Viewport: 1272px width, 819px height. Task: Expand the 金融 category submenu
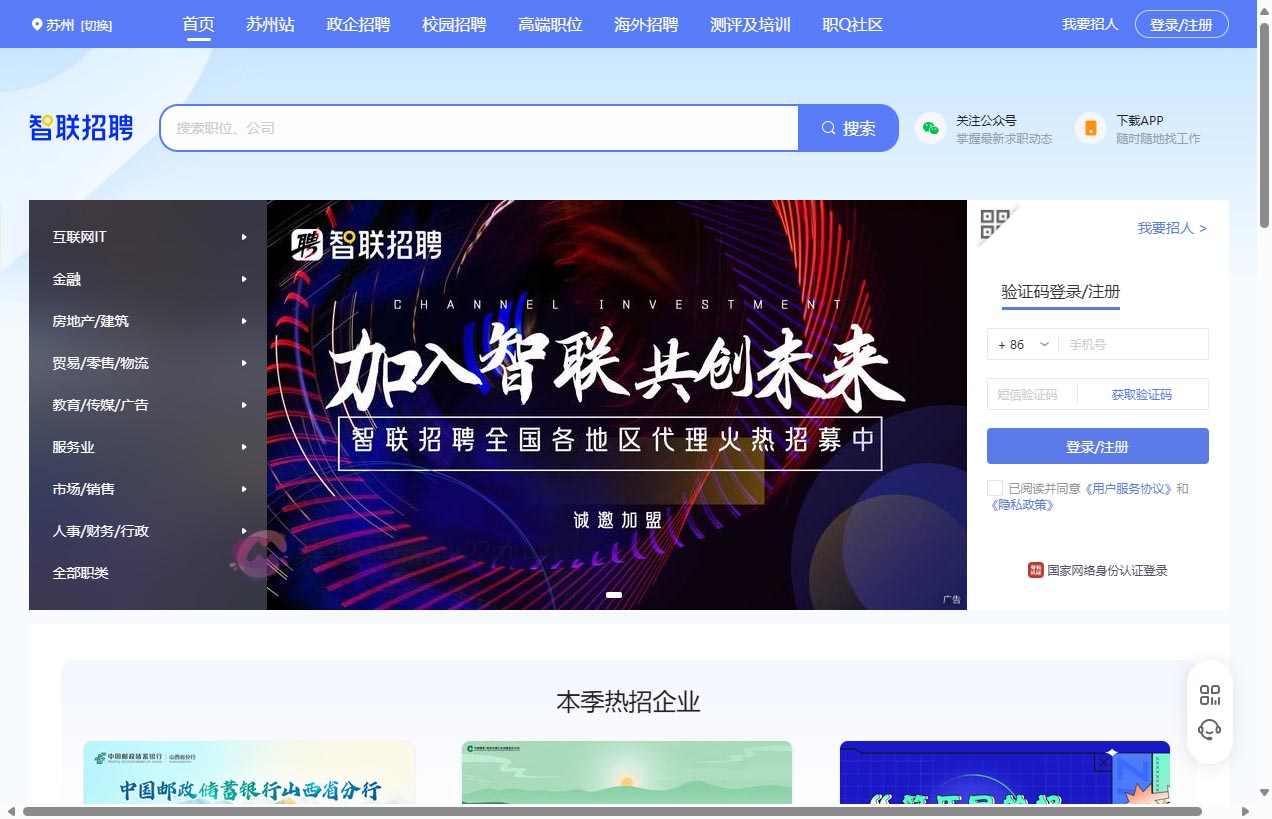(x=67, y=279)
